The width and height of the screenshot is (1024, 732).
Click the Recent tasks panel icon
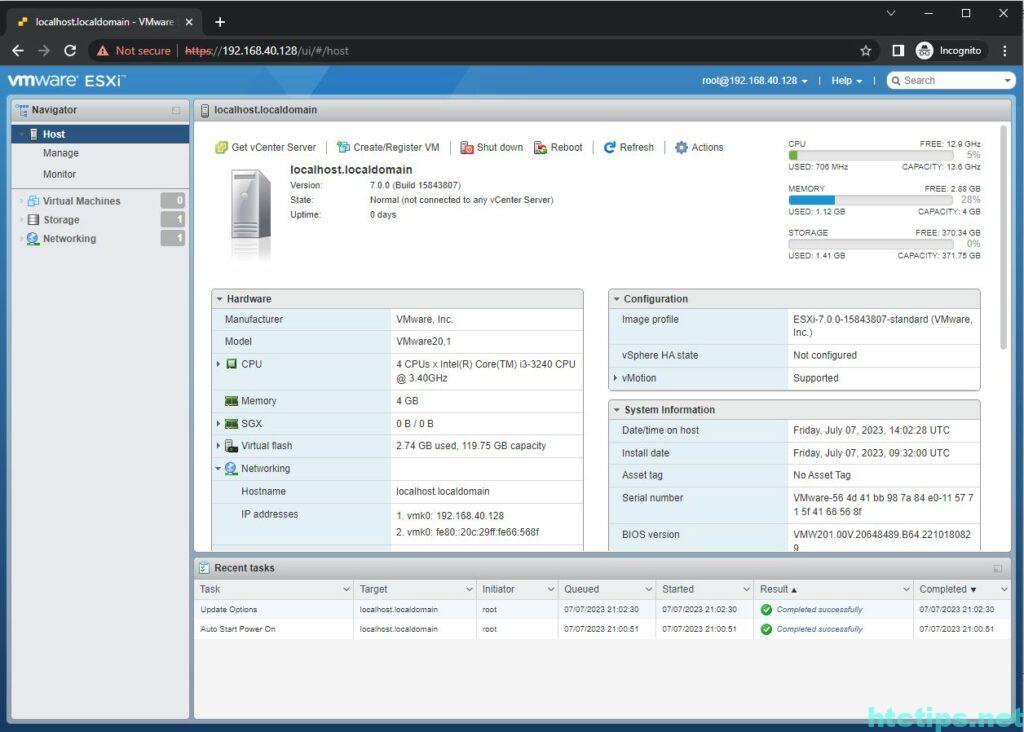point(204,568)
